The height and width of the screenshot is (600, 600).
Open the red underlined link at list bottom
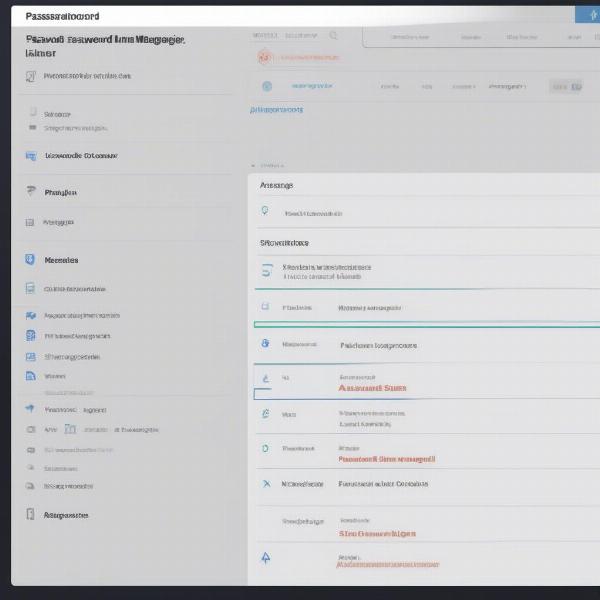(388, 564)
